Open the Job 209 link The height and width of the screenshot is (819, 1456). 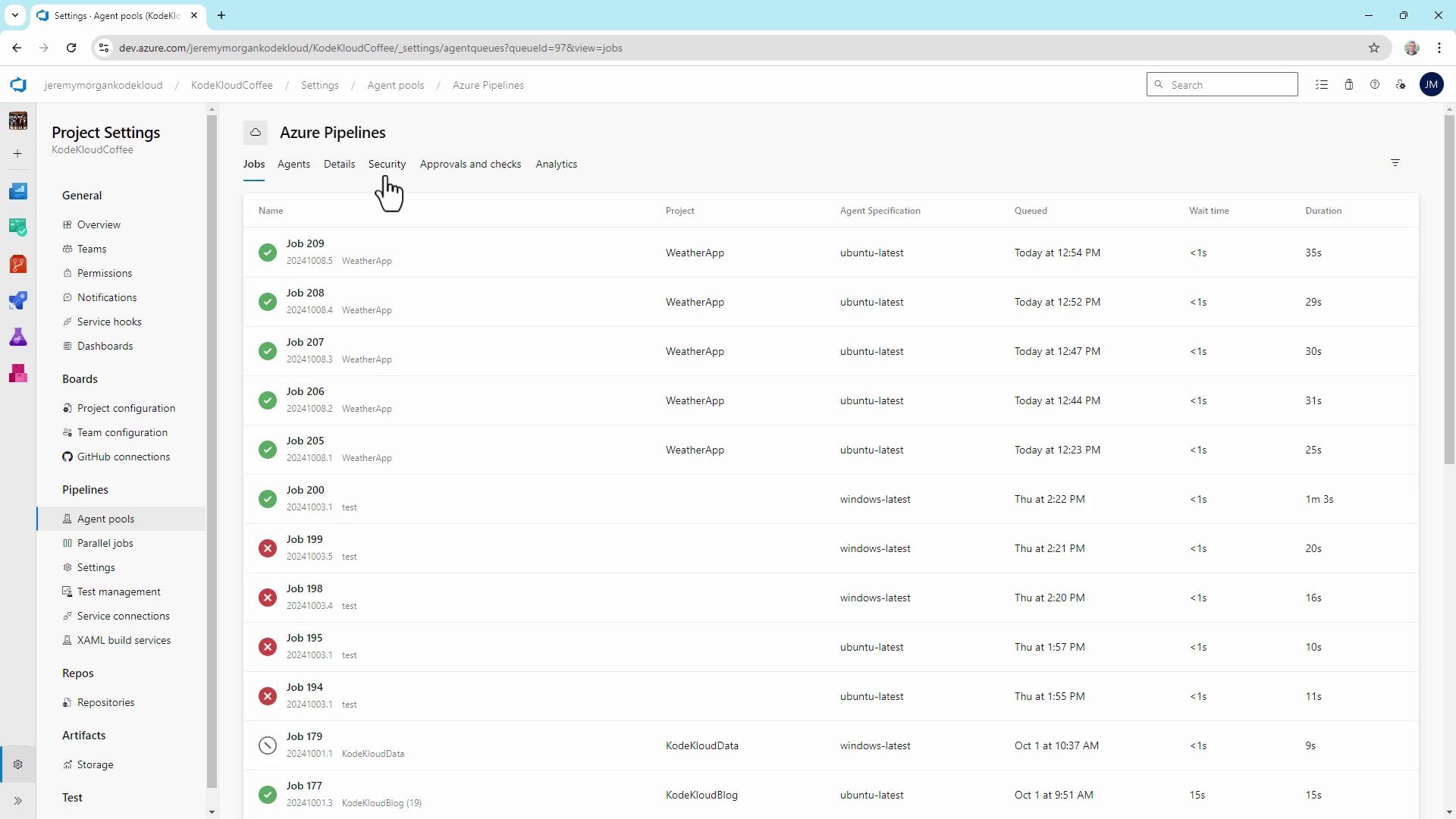point(305,243)
